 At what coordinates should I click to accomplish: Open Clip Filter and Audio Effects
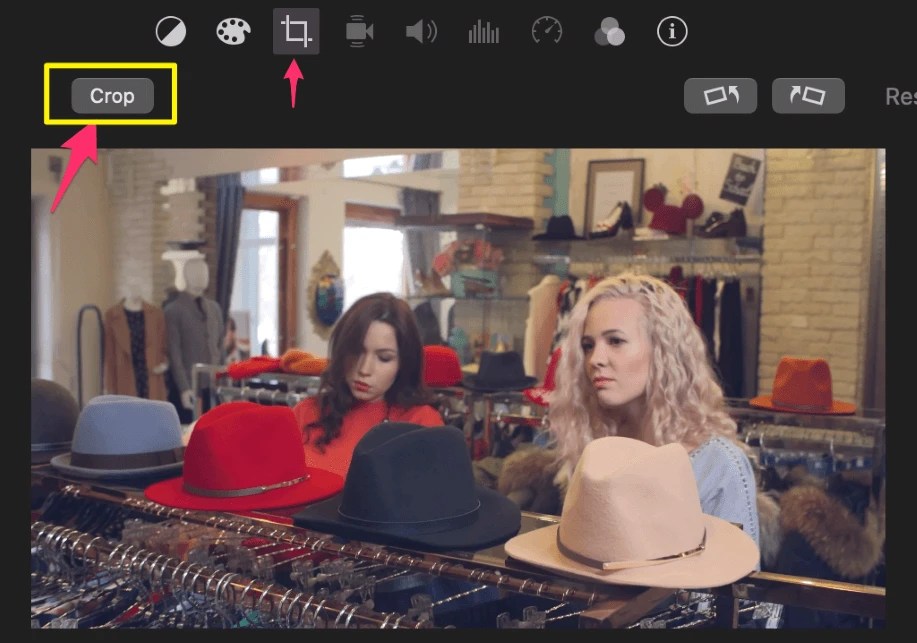pos(609,31)
